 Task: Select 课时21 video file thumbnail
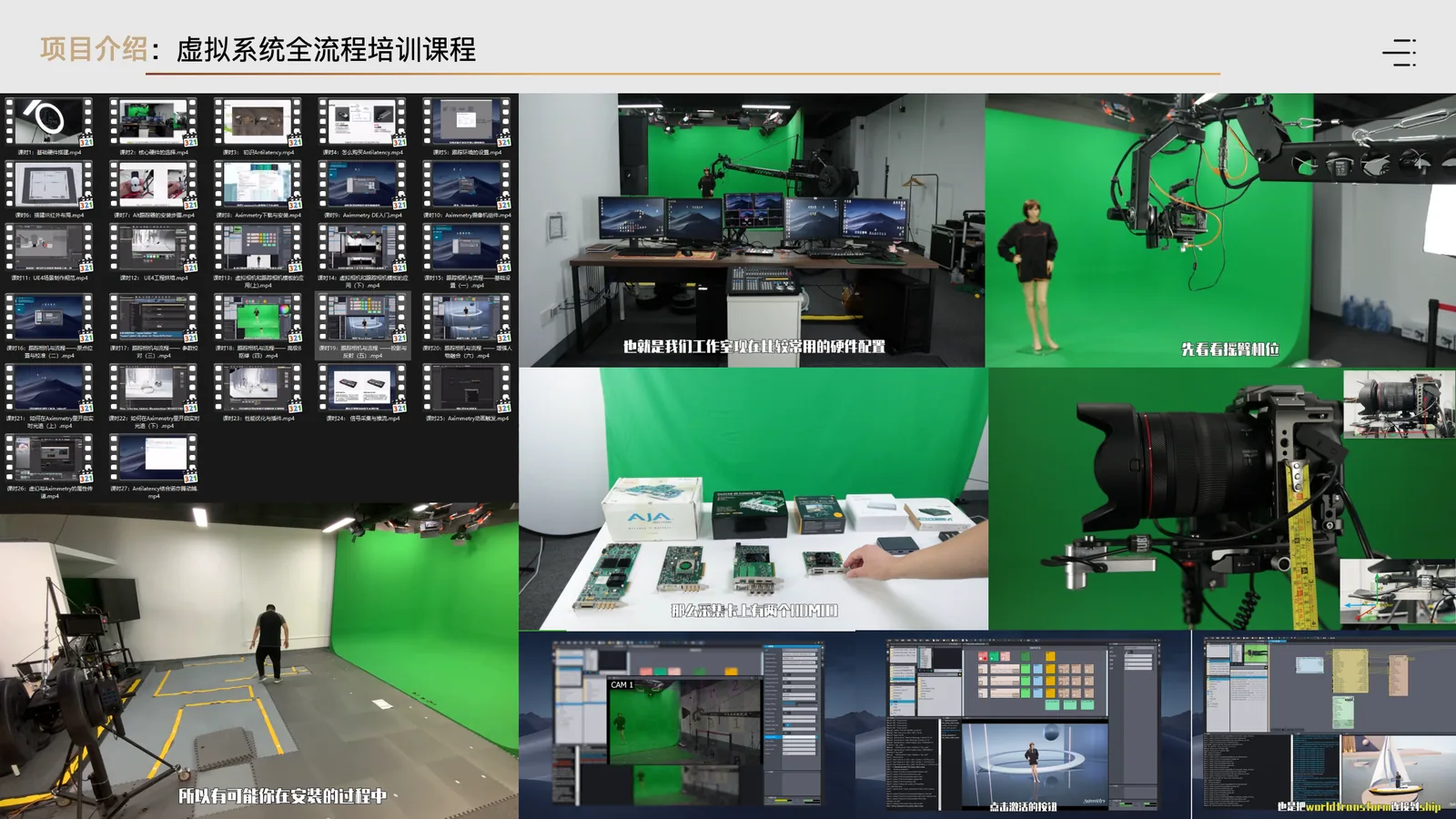click(49, 389)
